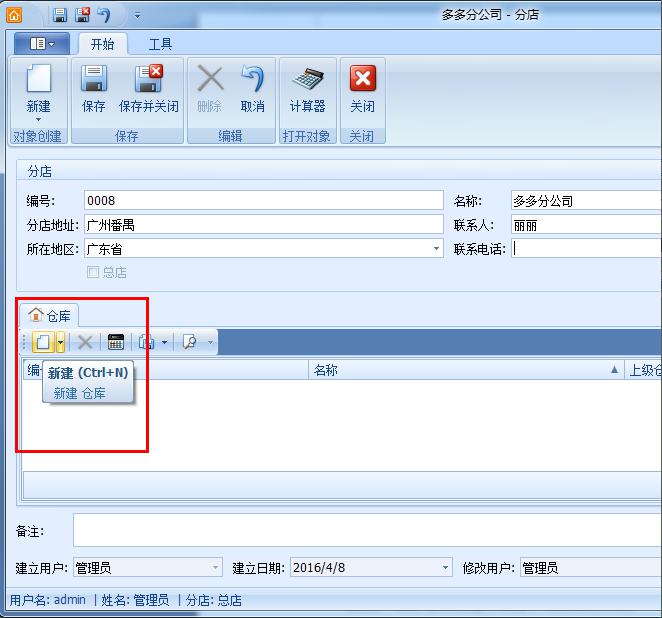Click the calculator icon in 仓库 toolbar
Viewport: 662px width, 618px height.
click(116, 342)
